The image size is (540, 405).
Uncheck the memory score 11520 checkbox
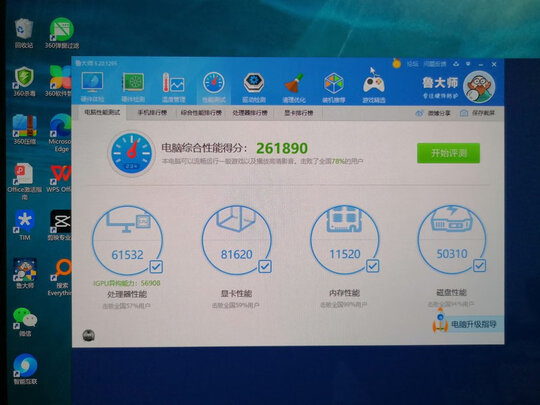pyautogui.click(x=373, y=266)
